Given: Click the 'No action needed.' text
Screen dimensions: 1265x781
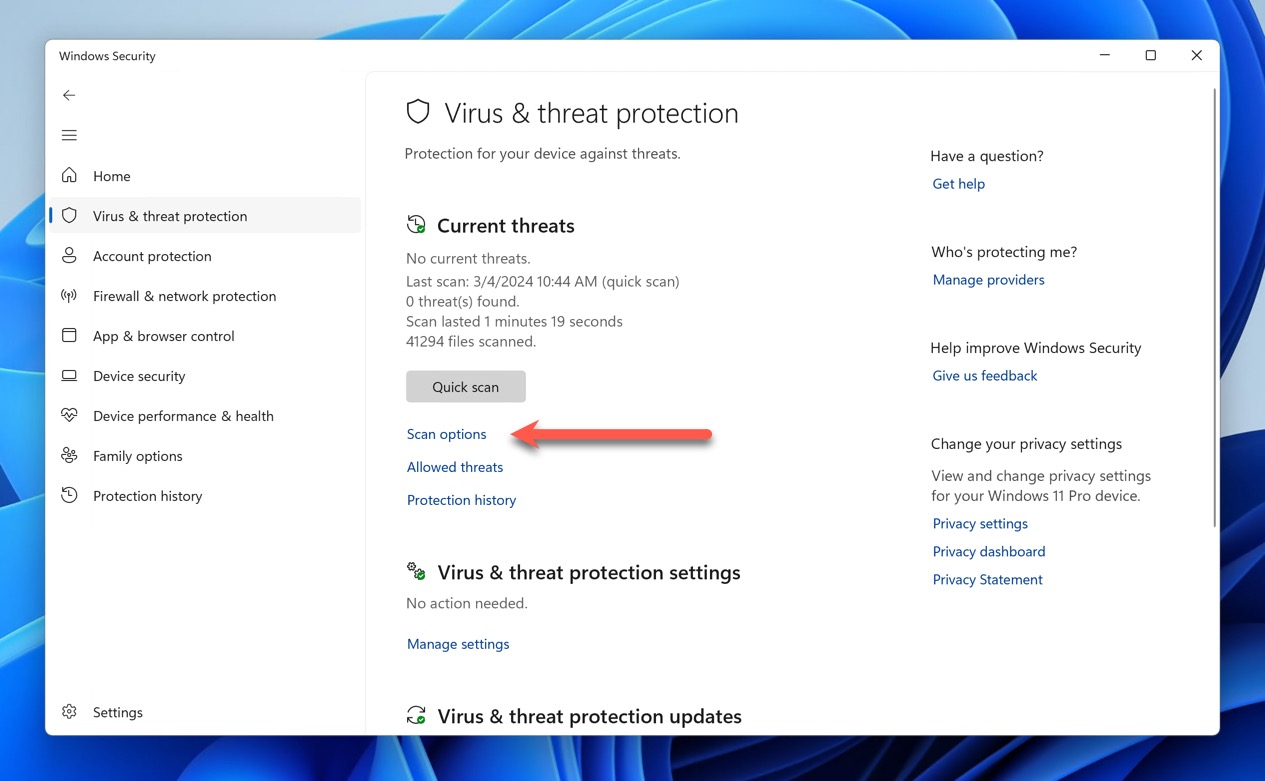Looking at the screenshot, I should pyautogui.click(x=467, y=604).
